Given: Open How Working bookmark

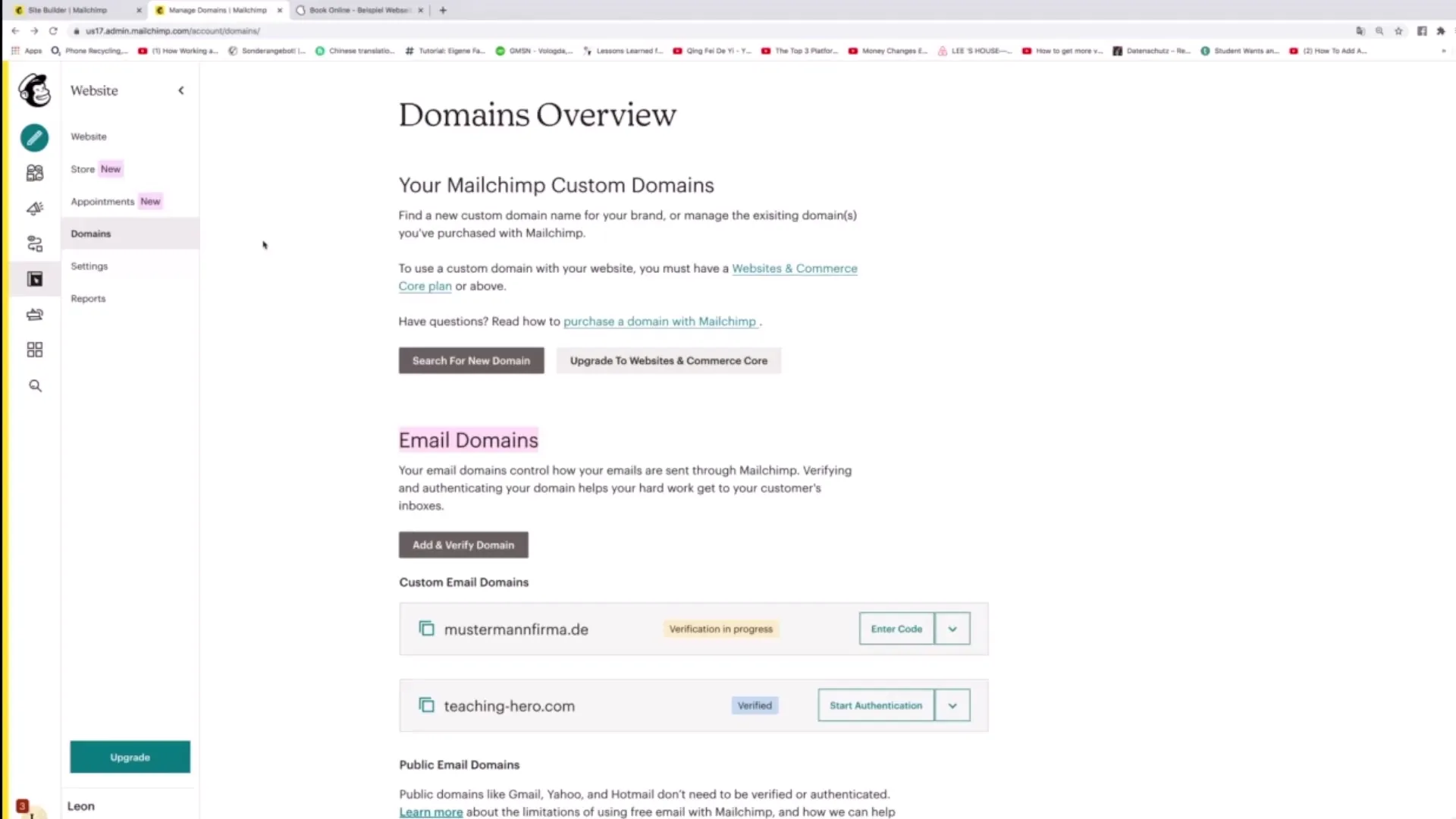Looking at the screenshot, I should (178, 51).
